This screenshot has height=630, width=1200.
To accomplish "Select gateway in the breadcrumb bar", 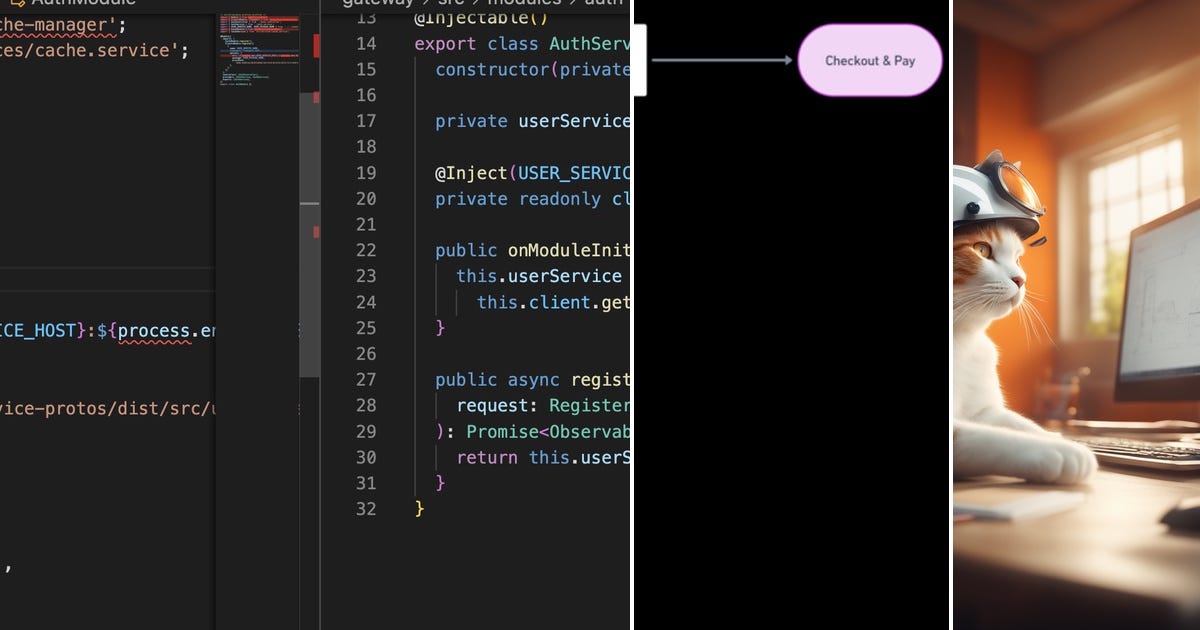I will pyautogui.click(x=378, y=2).
